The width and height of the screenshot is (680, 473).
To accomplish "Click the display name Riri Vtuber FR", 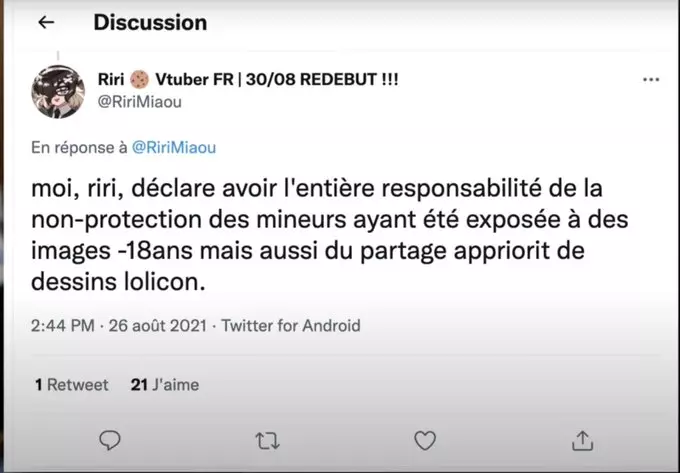I will pyautogui.click(x=248, y=79).
